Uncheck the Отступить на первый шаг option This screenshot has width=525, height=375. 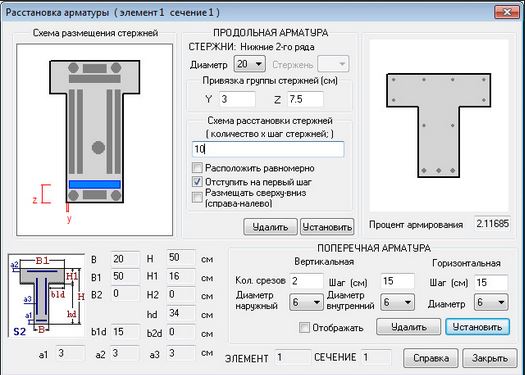coord(198,182)
